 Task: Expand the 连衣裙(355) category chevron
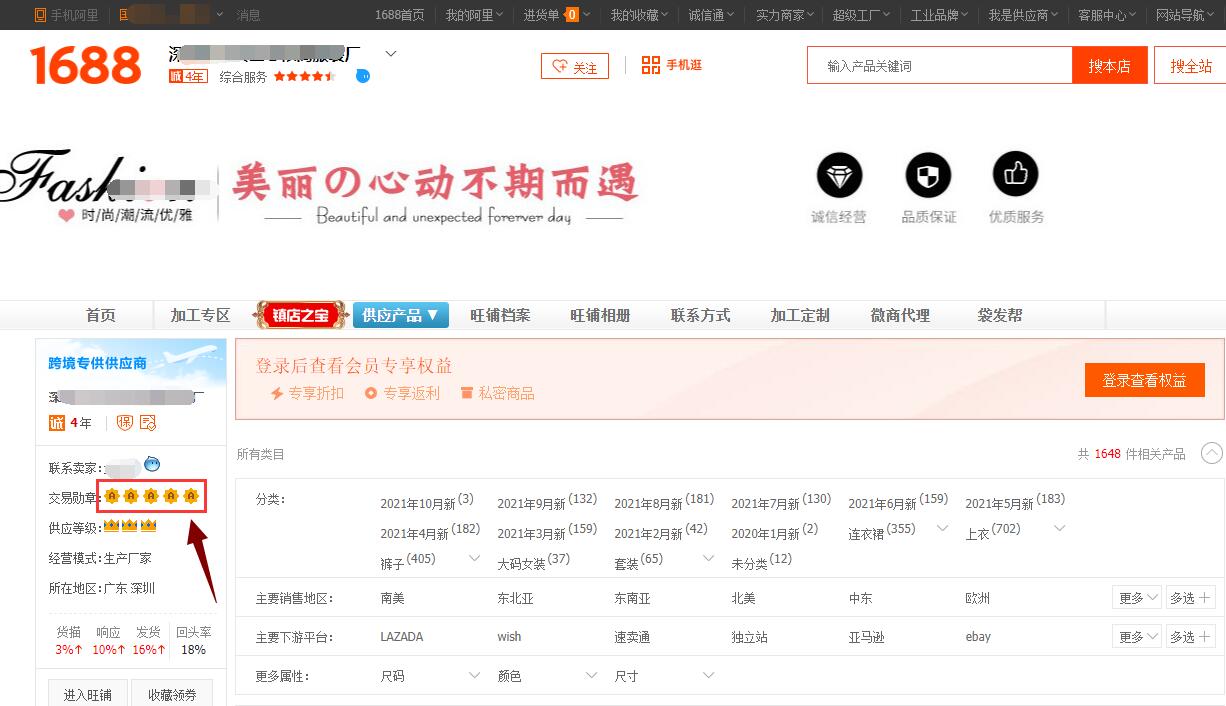[x=942, y=528]
